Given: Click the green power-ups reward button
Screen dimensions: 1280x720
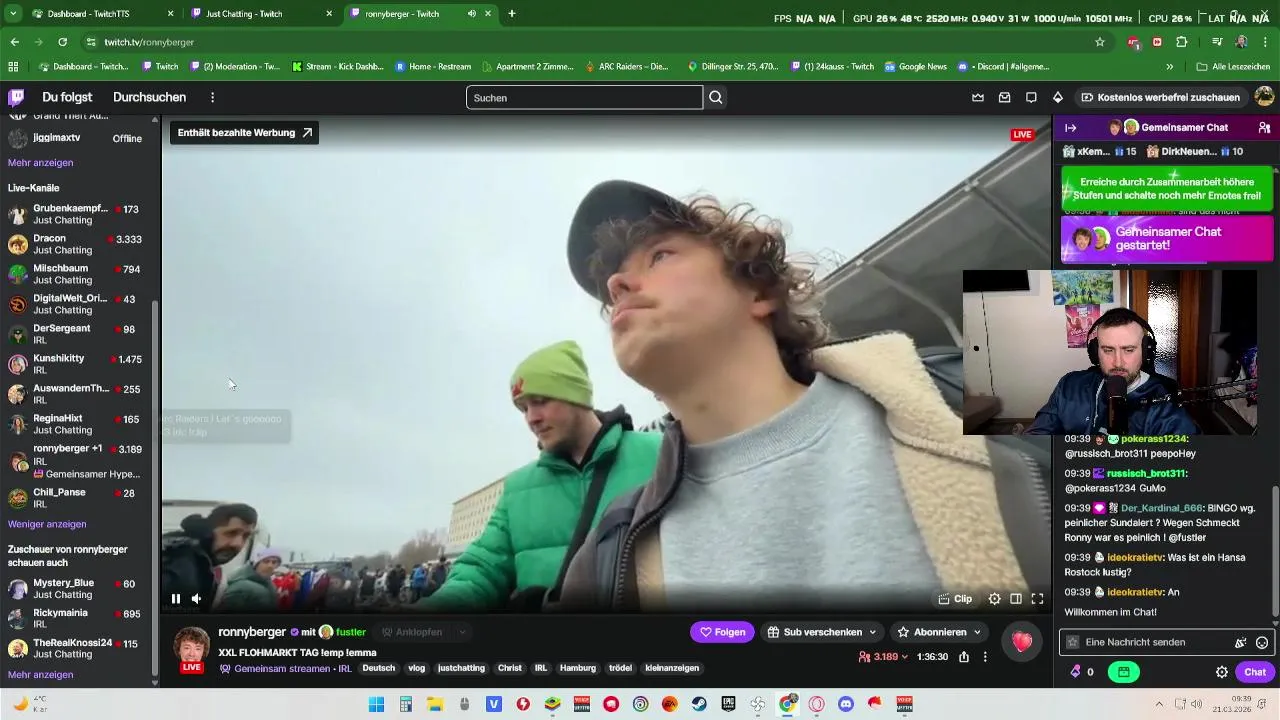Looking at the screenshot, I should pyautogui.click(x=1124, y=672).
